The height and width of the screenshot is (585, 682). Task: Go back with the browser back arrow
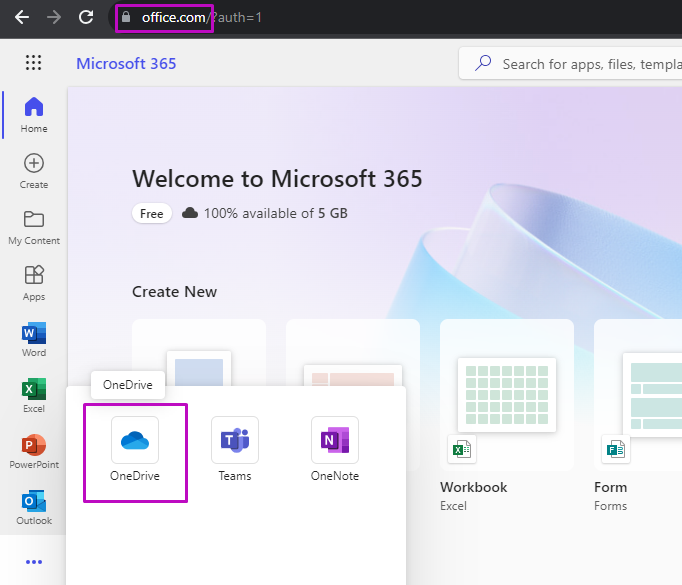tap(22, 17)
